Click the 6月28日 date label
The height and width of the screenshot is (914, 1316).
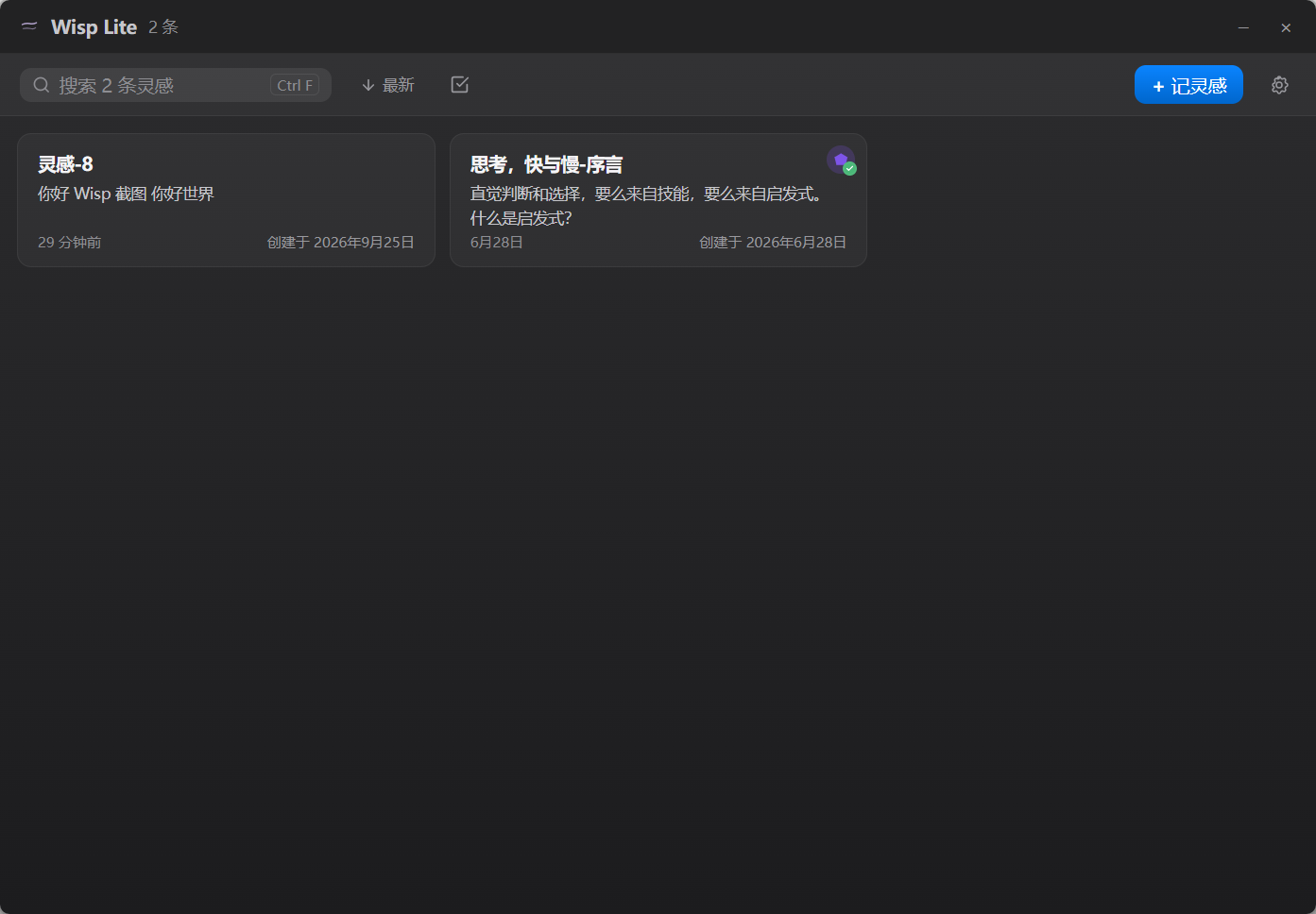[x=497, y=243]
